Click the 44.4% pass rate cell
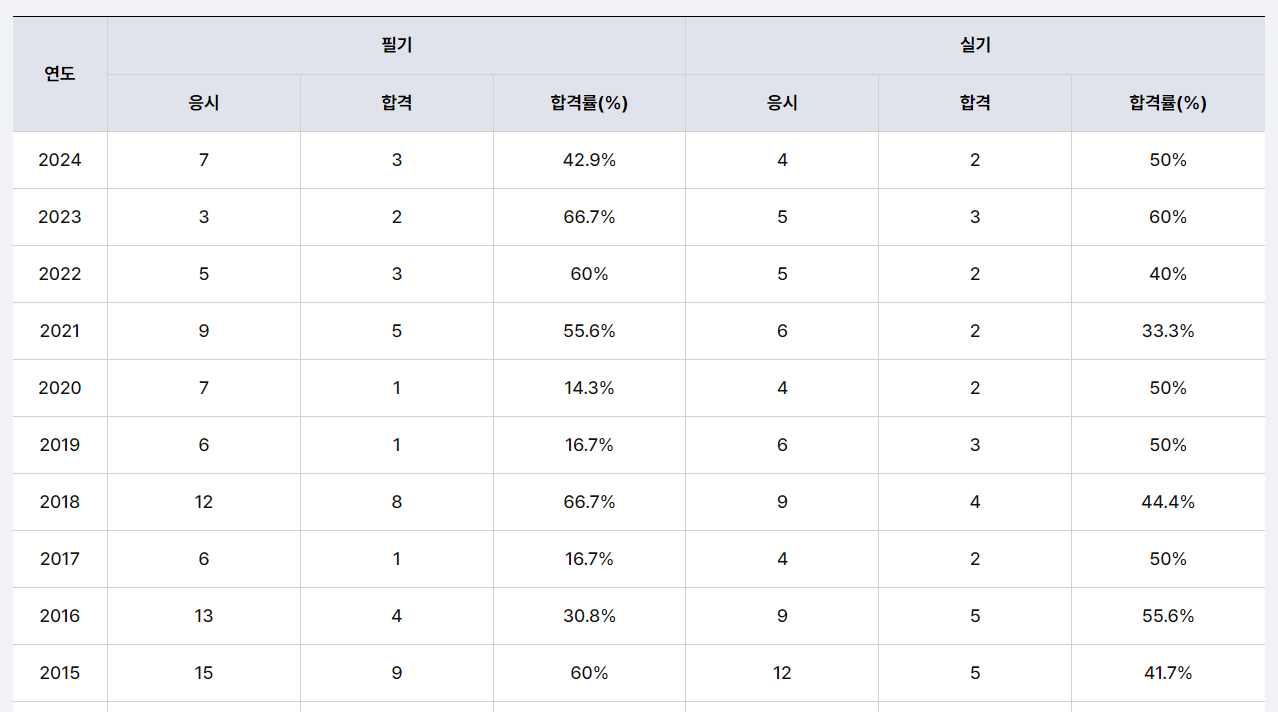Viewport: 1278px width, 712px height. 1167,502
